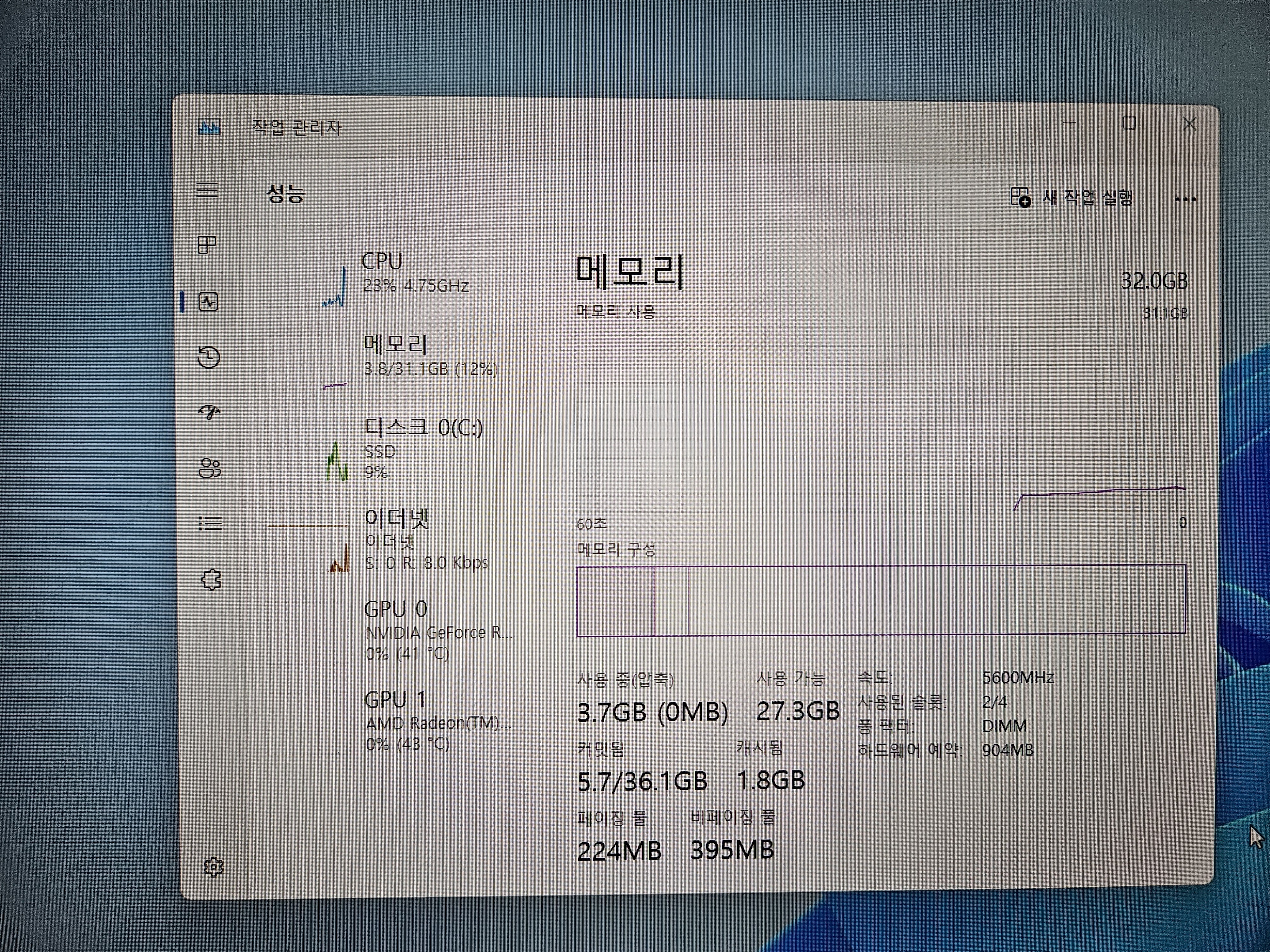1270x952 pixels.
Task: Maximize the Task Manager window
Action: tap(1129, 124)
